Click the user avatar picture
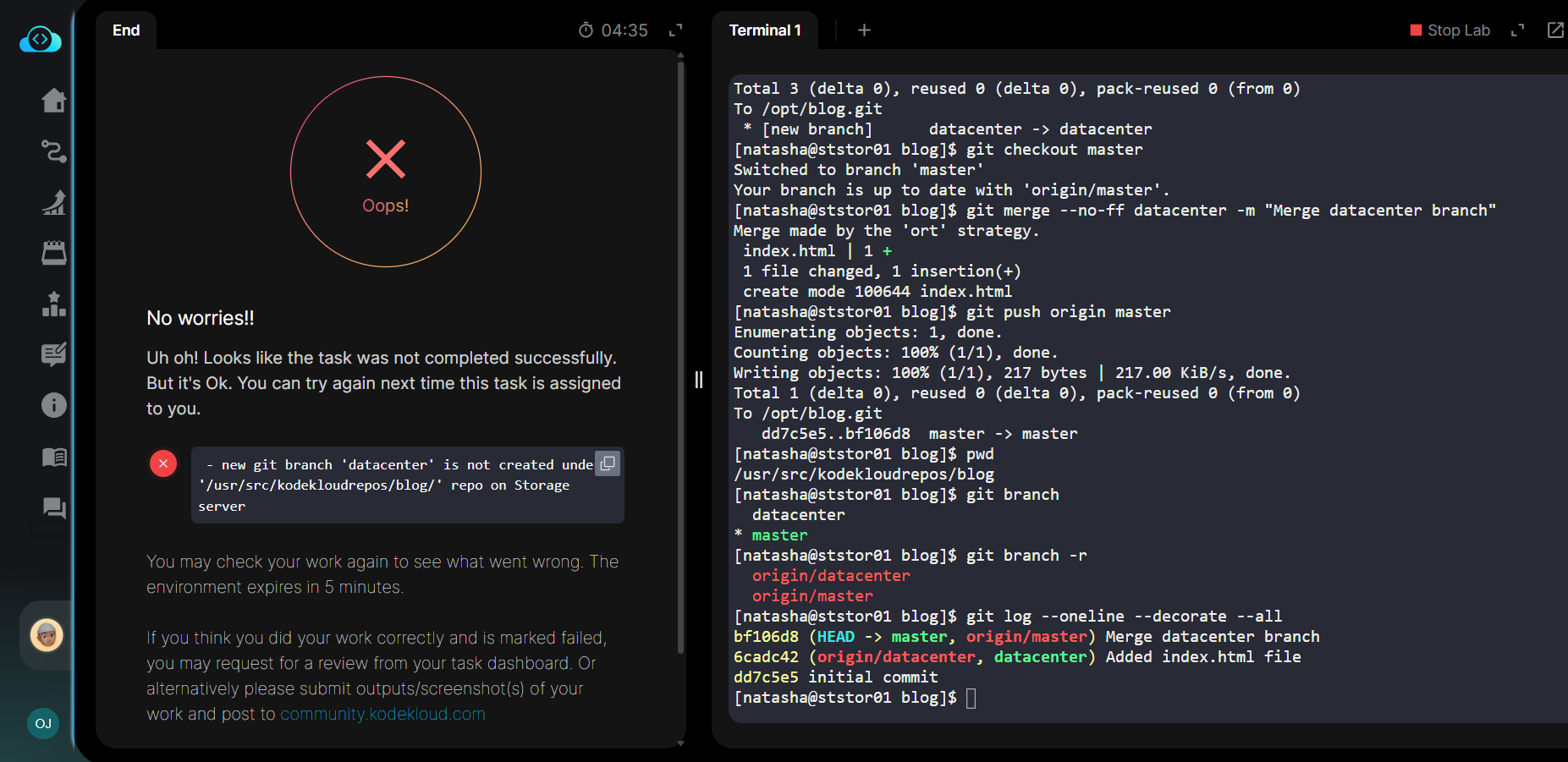Viewport: 1568px width, 762px height. 47,635
